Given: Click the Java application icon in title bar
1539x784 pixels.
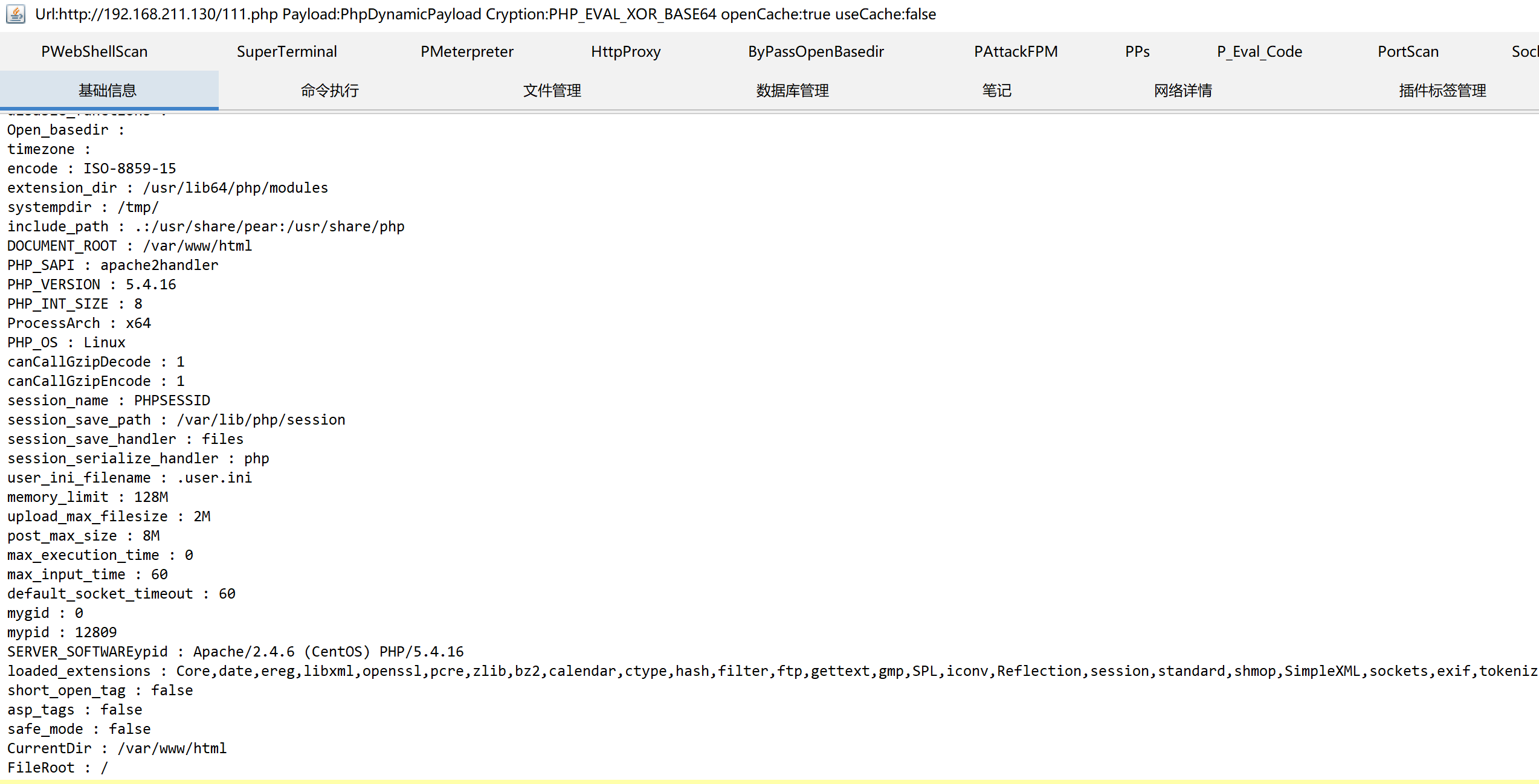Looking at the screenshot, I should click(16, 13).
